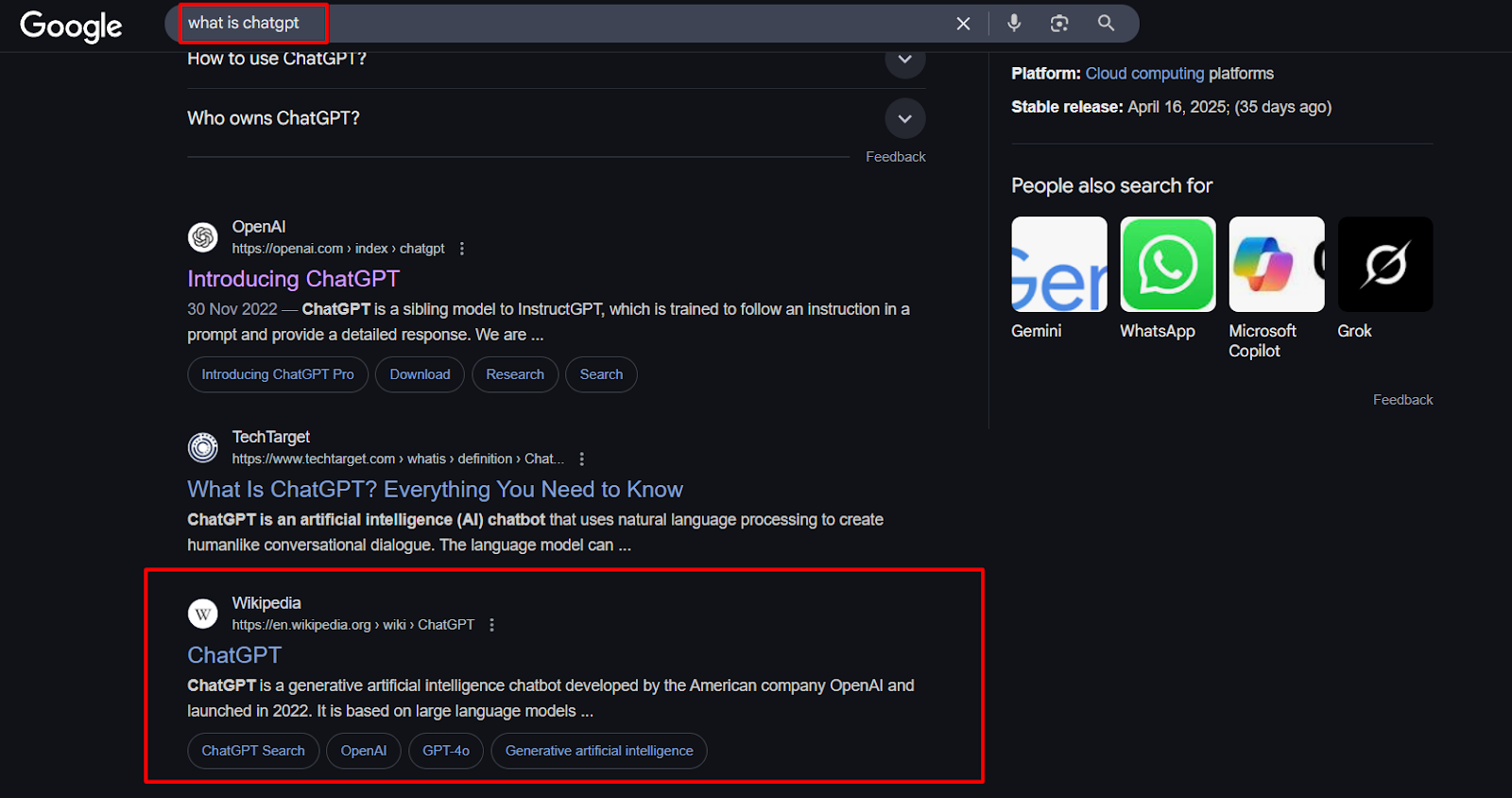Open 'Introducing ChatGPT' result

[293, 279]
